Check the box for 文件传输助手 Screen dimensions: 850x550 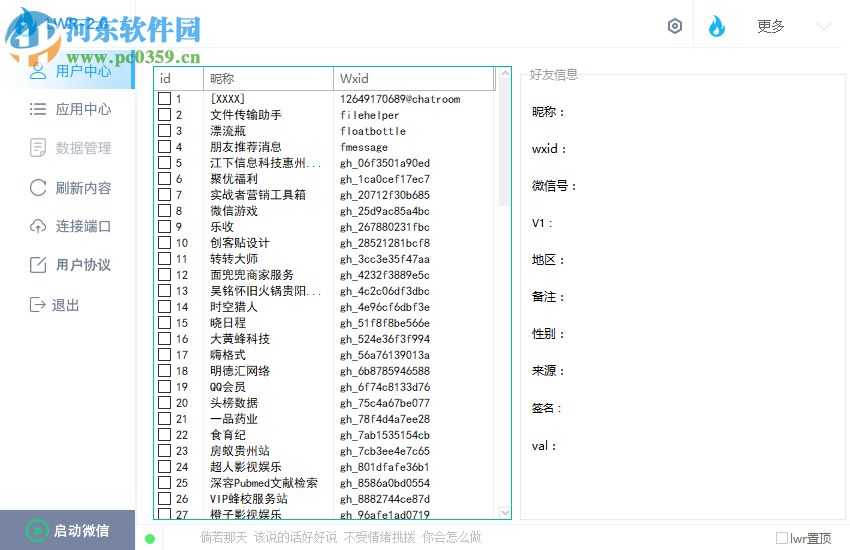(164, 114)
